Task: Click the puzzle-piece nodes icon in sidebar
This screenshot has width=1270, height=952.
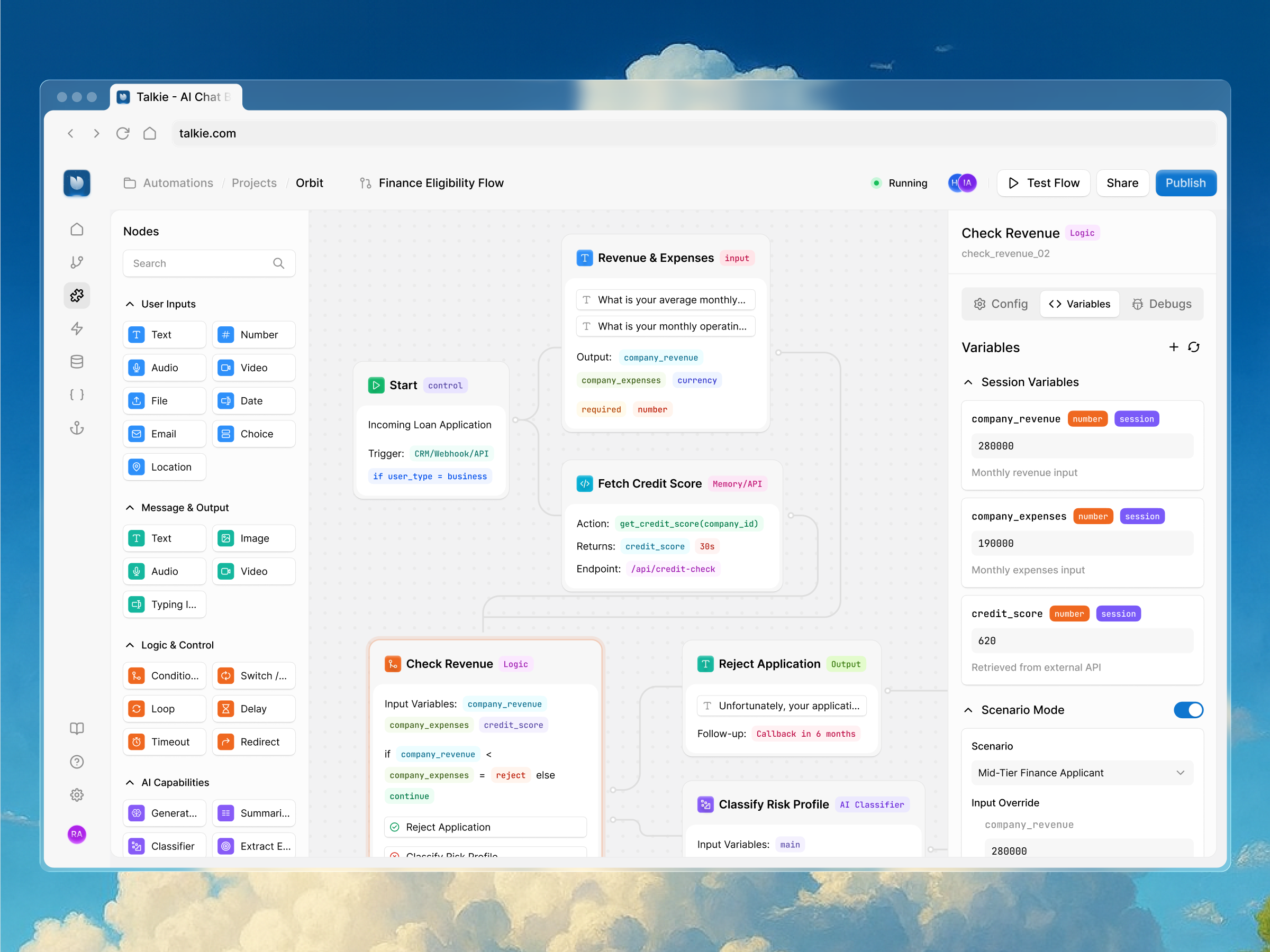Action: (77, 296)
